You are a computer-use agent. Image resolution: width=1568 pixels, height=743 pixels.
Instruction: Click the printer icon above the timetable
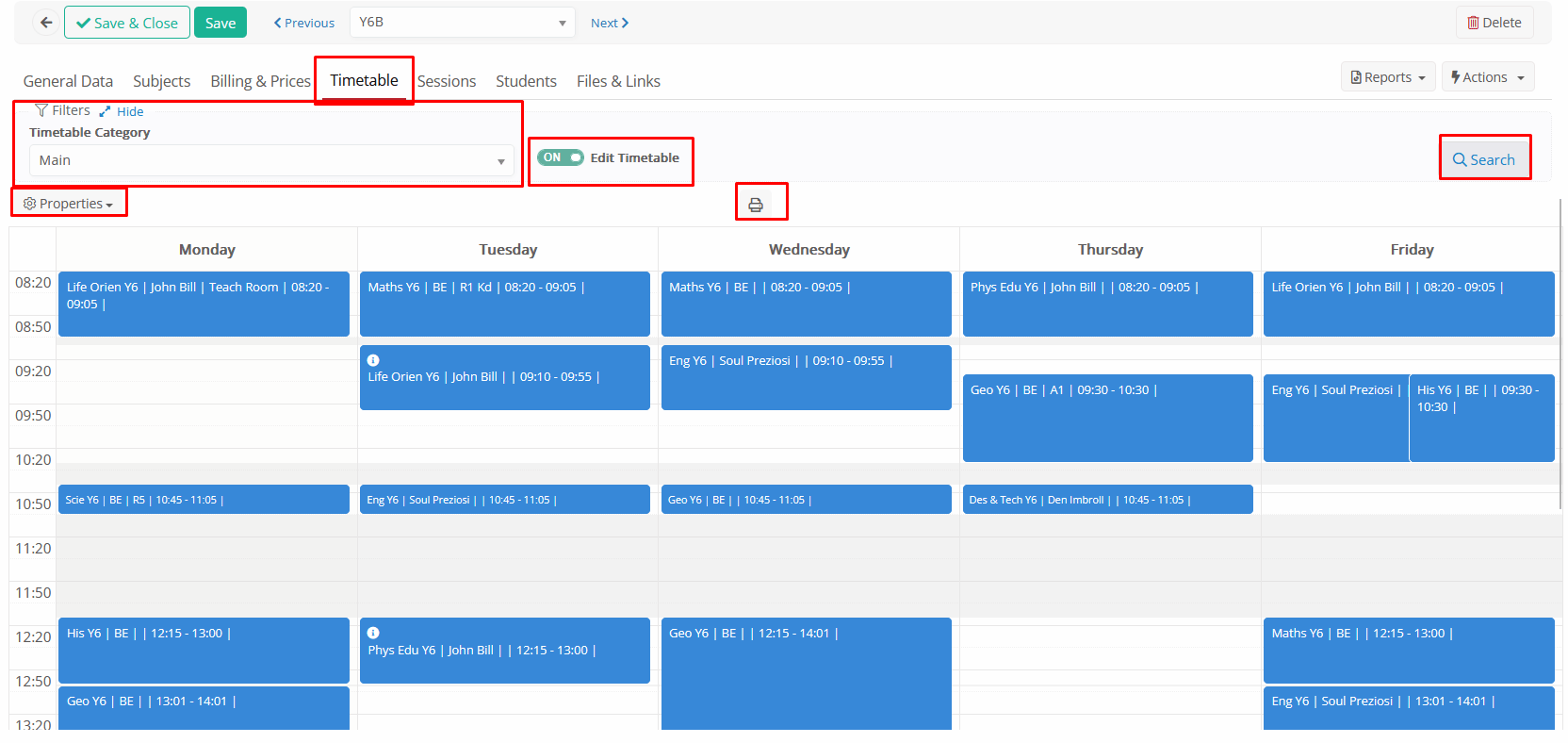(x=755, y=205)
